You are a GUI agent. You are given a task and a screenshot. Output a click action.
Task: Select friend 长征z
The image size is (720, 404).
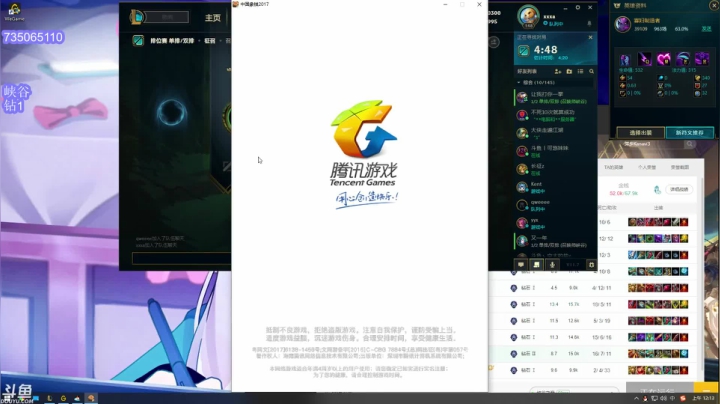[555, 169]
